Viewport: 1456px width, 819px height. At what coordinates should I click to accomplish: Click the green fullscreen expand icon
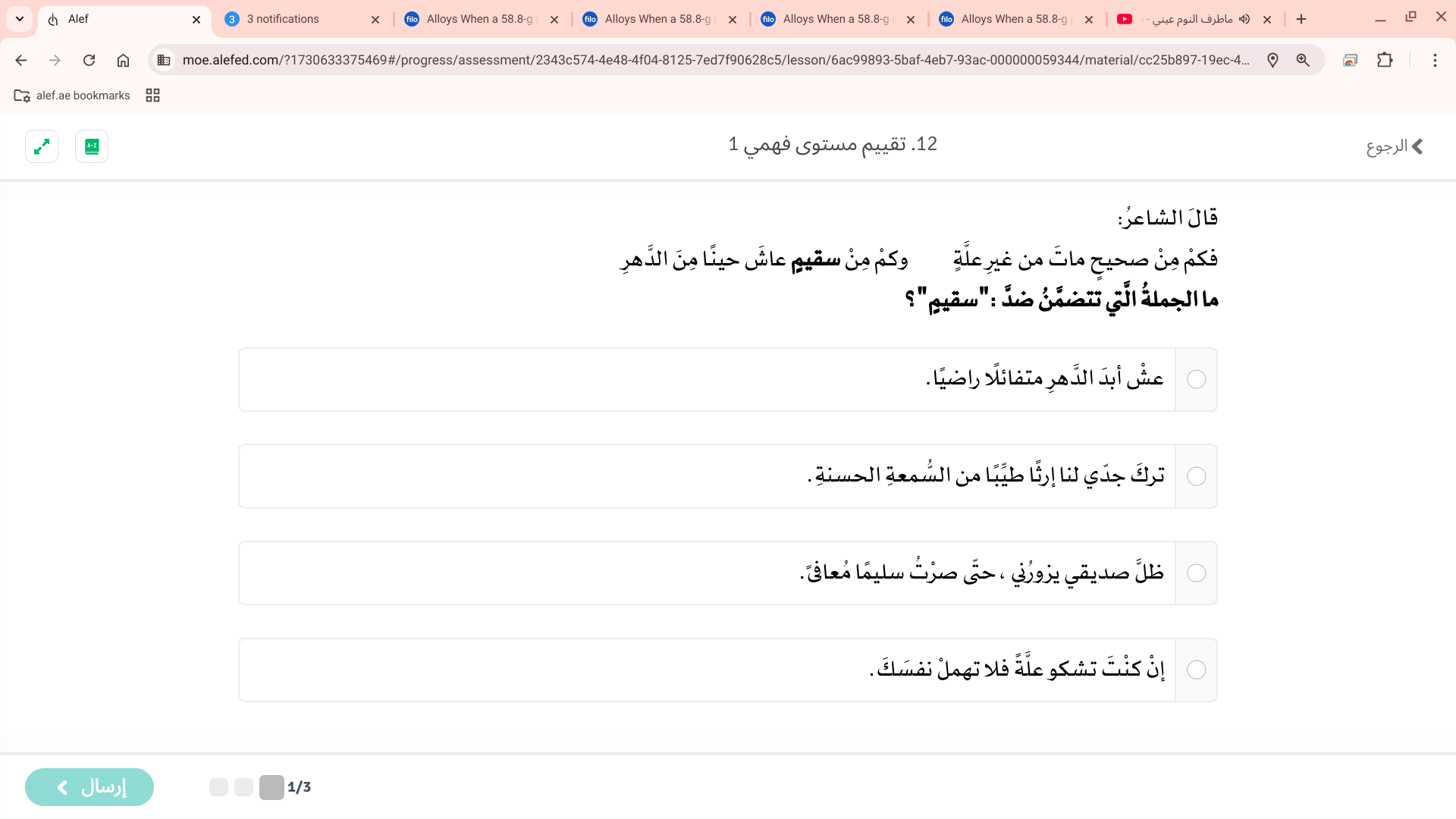click(x=42, y=146)
